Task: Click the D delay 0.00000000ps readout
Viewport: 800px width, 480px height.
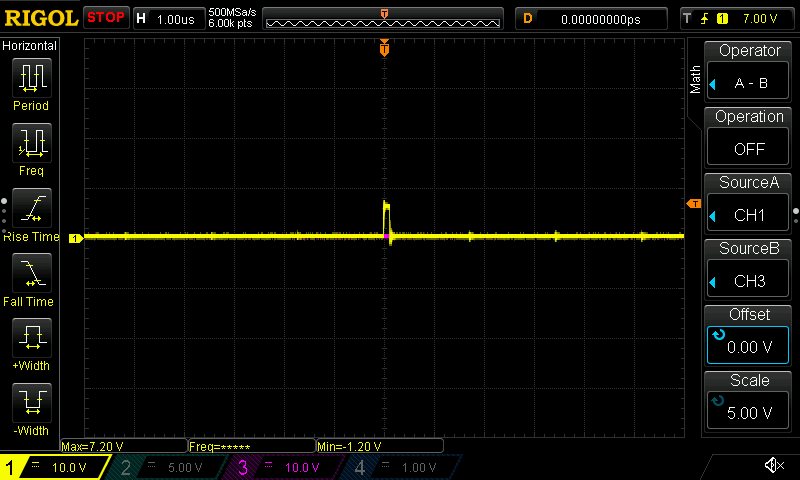Action: click(x=591, y=19)
